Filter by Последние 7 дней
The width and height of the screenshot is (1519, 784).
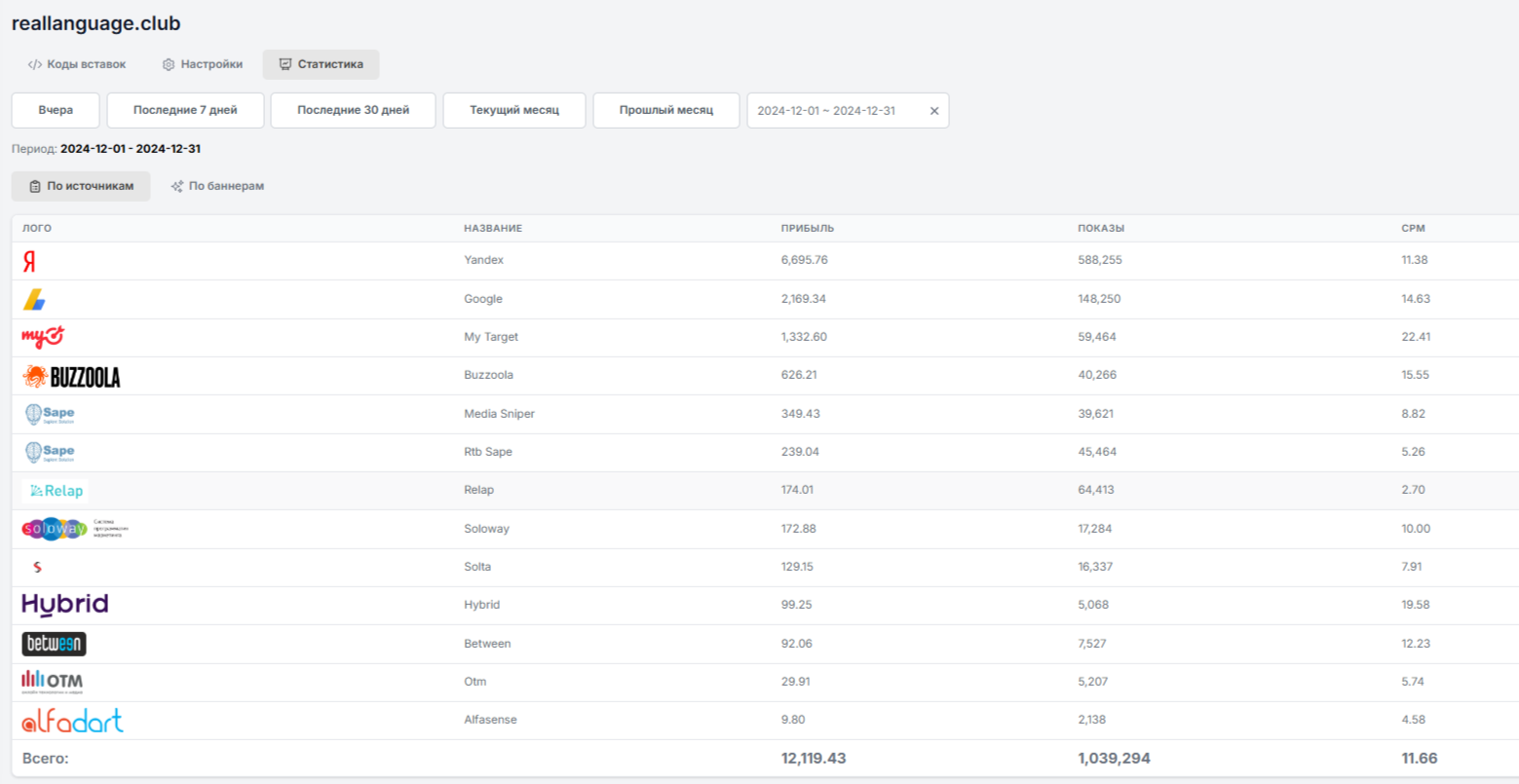coord(185,110)
